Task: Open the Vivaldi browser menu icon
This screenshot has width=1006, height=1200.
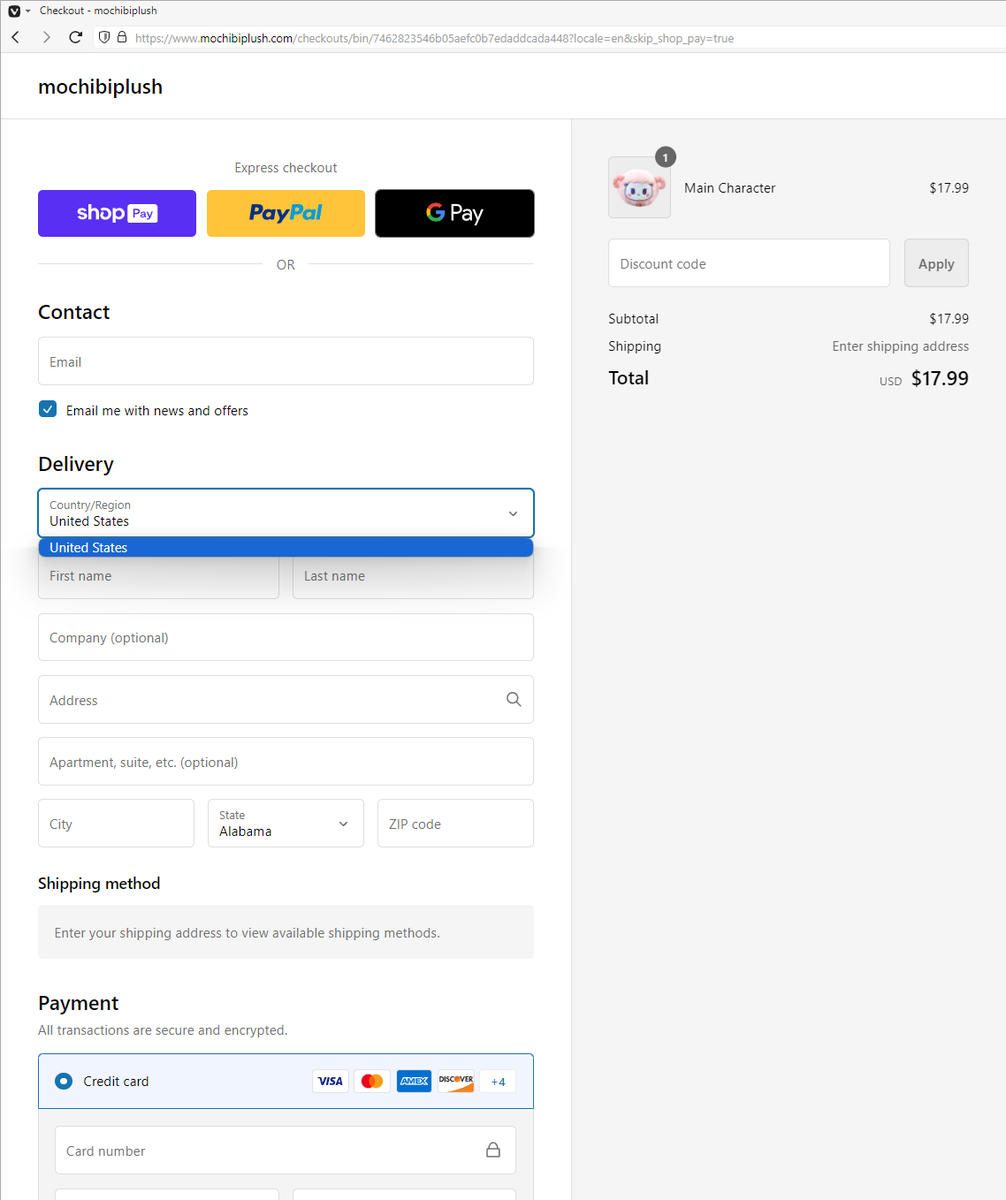Action: pos(14,10)
